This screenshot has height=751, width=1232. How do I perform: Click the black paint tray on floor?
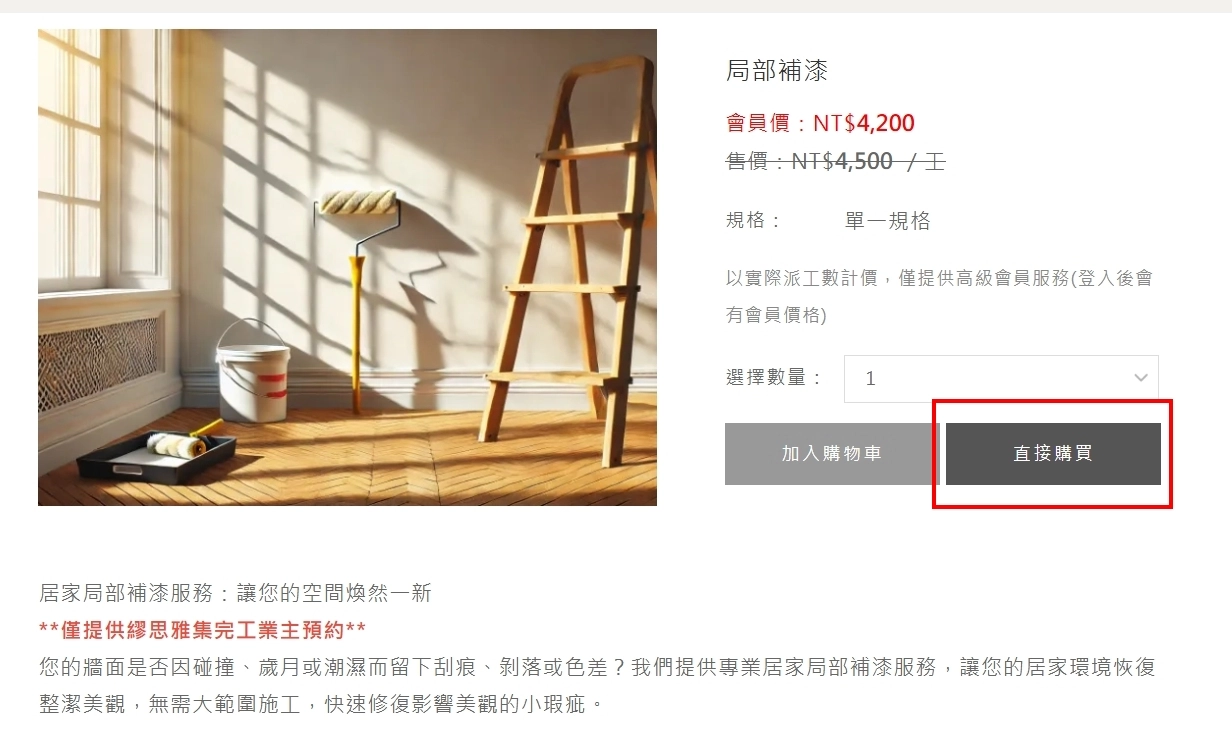coord(157,459)
